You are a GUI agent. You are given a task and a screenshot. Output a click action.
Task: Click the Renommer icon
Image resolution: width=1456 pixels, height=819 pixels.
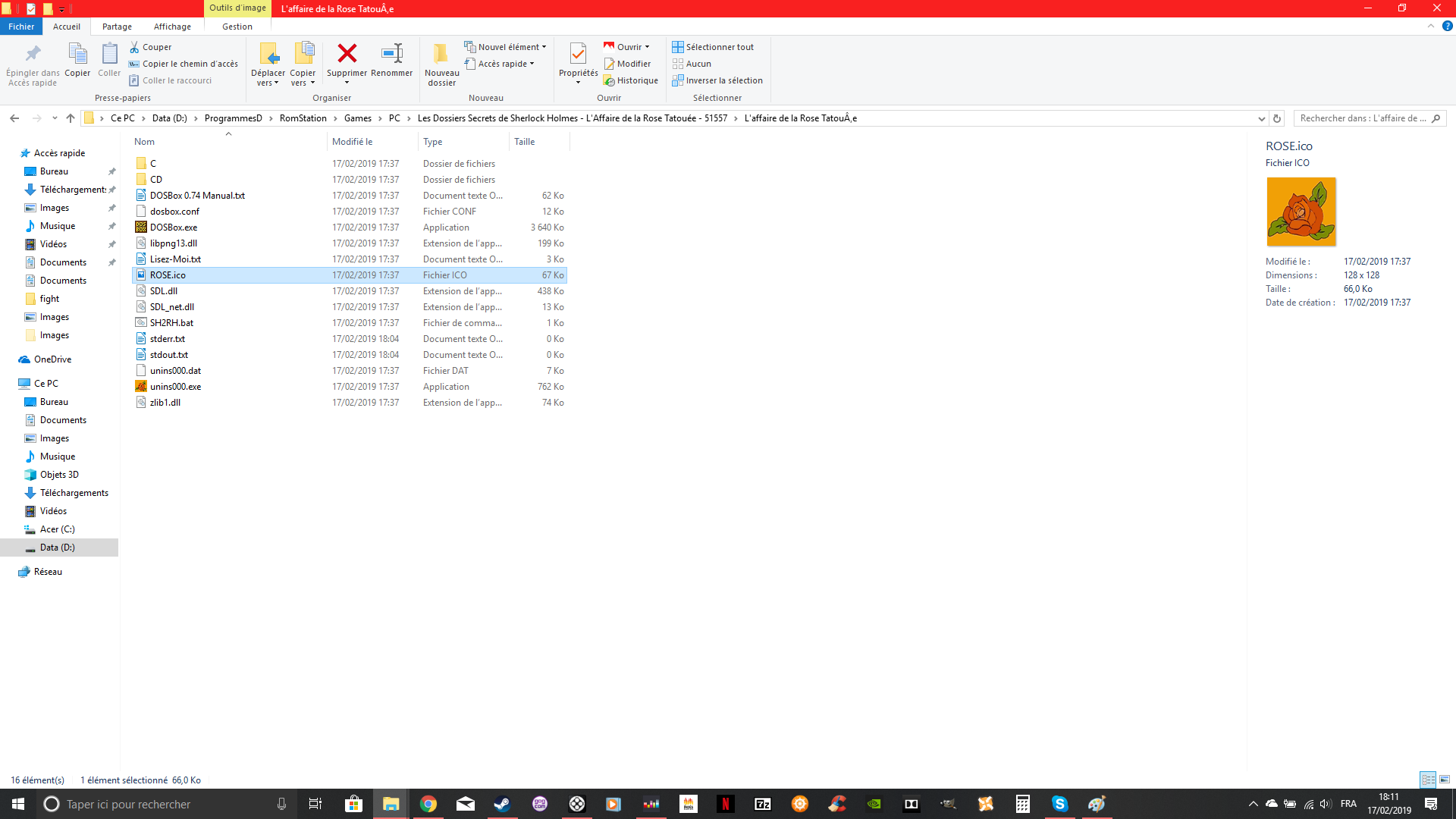[x=392, y=53]
